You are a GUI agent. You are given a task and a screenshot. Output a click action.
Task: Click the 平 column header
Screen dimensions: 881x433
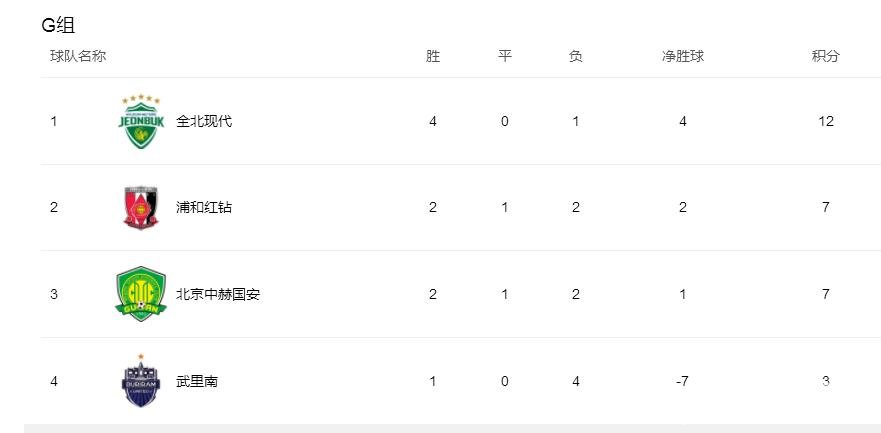point(505,56)
